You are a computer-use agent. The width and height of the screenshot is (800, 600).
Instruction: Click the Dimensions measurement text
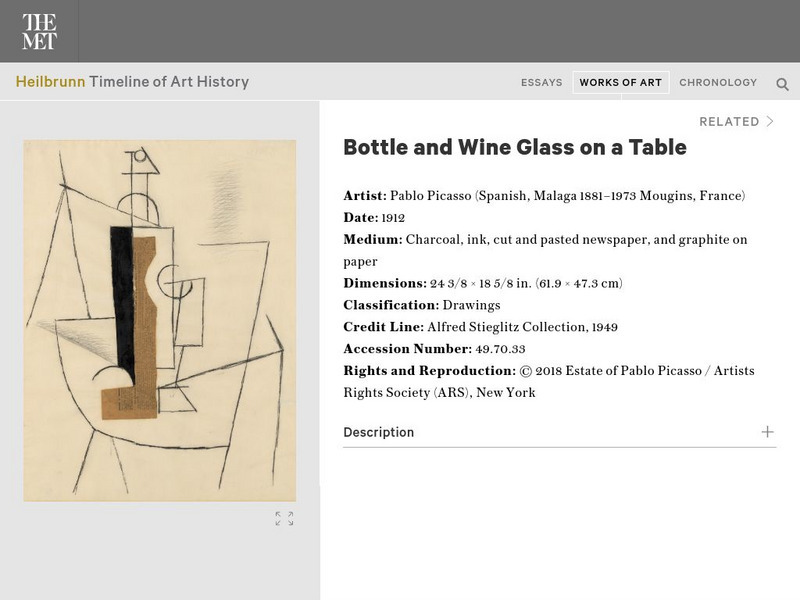pyautogui.click(x=526, y=284)
